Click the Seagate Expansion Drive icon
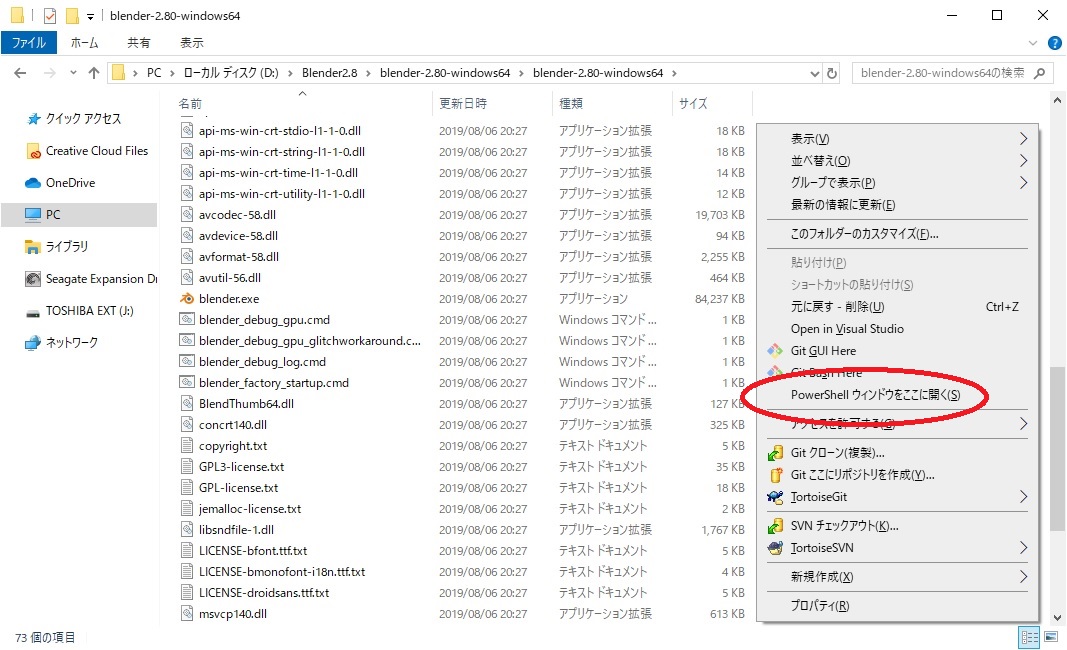 pyautogui.click(x=33, y=278)
